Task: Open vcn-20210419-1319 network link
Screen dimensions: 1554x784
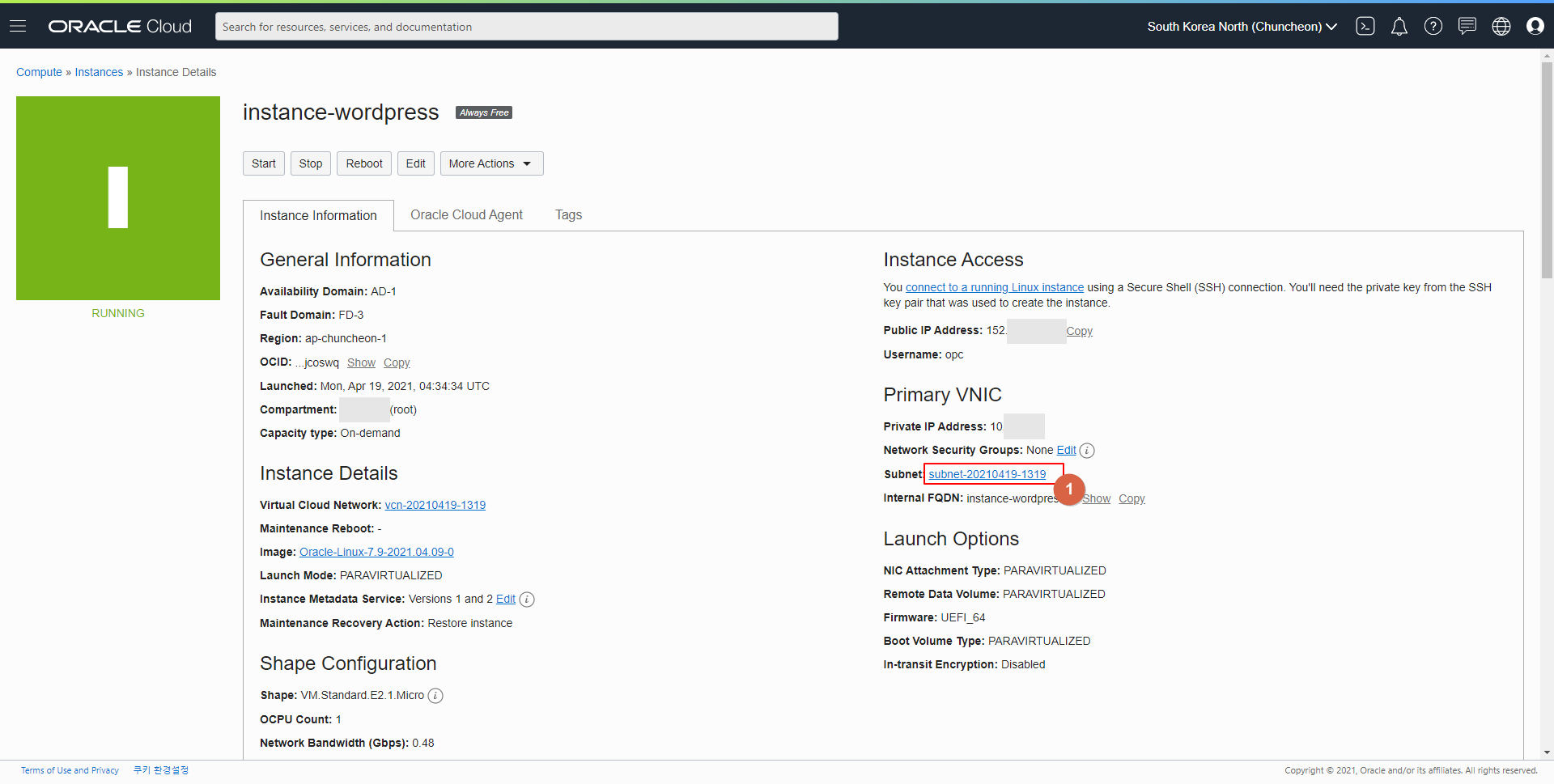Action: point(435,505)
